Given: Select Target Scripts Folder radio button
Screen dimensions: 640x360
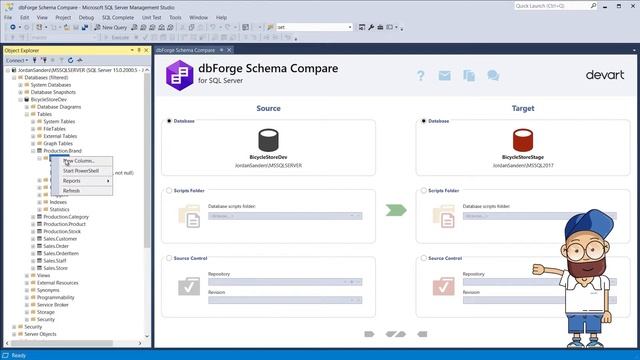Looking at the screenshot, I should (x=424, y=191).
